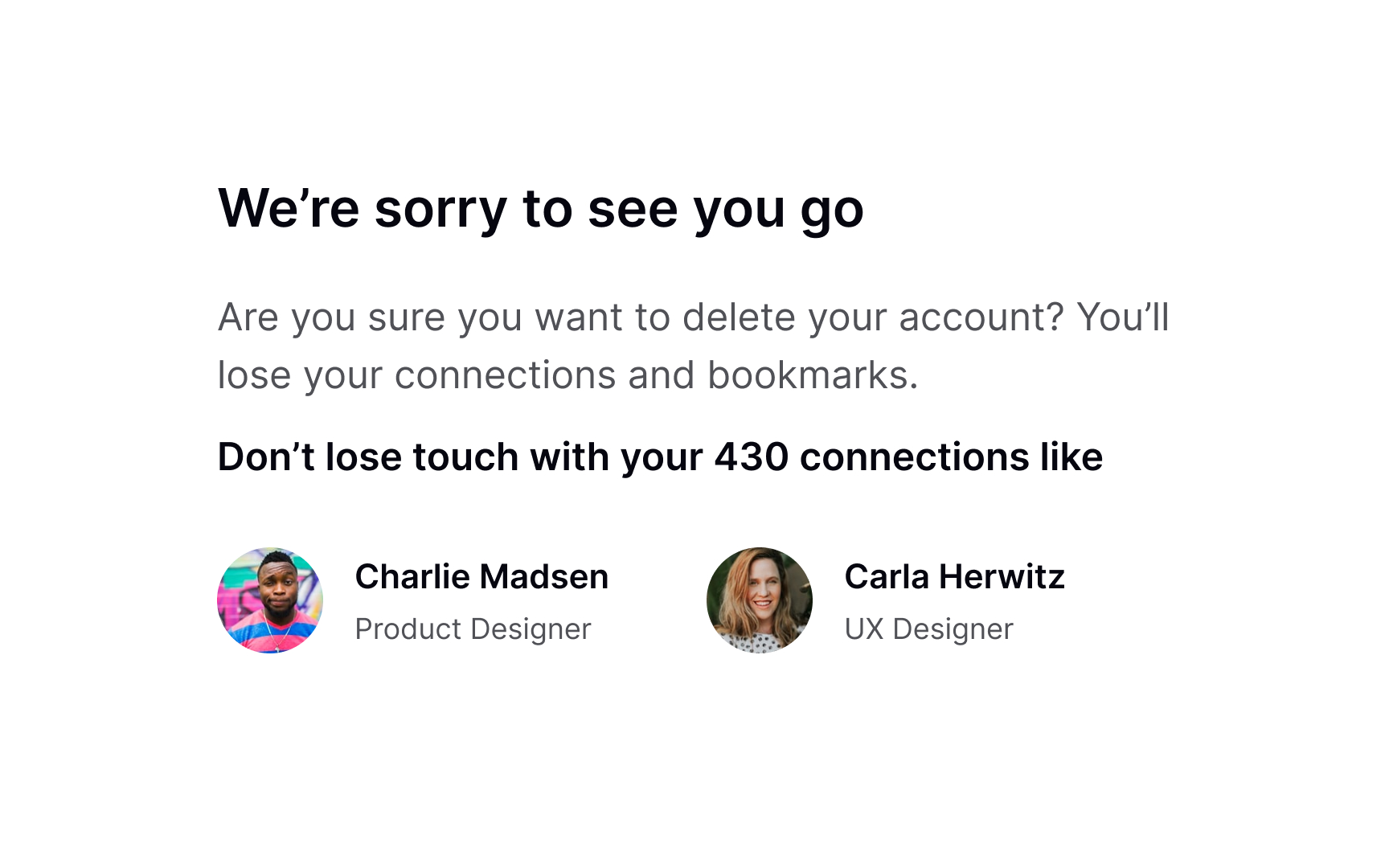1389x868 pixels.
Task: Click Carla Herwitz's profile photo
Action: click(x=759, y=600)
